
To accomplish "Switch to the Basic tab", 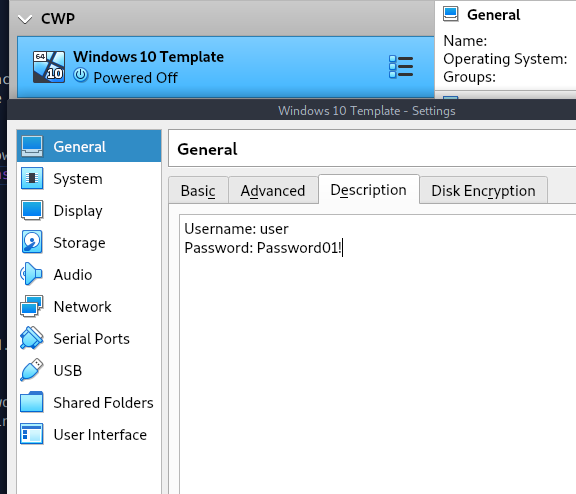I will point(198,190).
